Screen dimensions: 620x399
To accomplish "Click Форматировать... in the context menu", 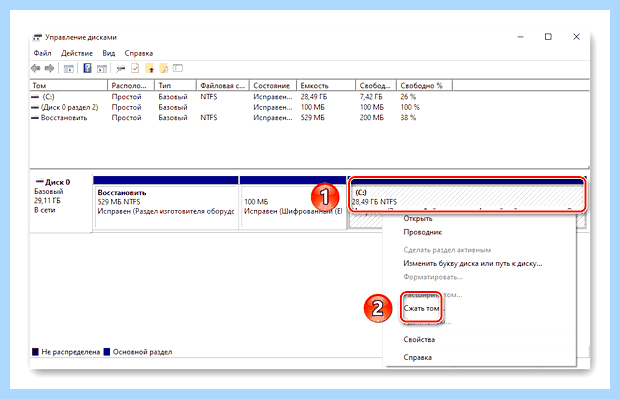I will click(433, 277).
